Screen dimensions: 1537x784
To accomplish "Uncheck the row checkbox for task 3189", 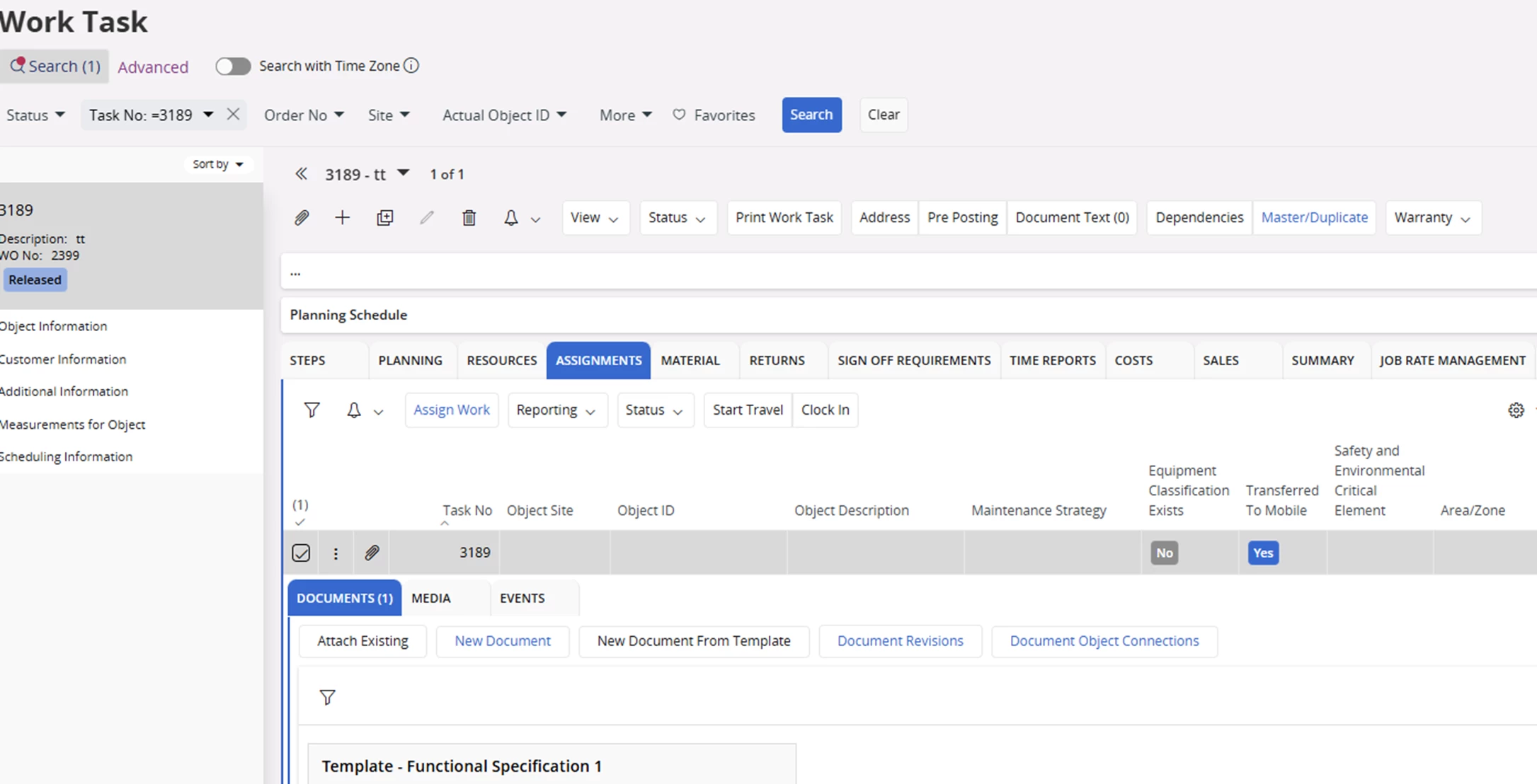I will click(301, 553).
